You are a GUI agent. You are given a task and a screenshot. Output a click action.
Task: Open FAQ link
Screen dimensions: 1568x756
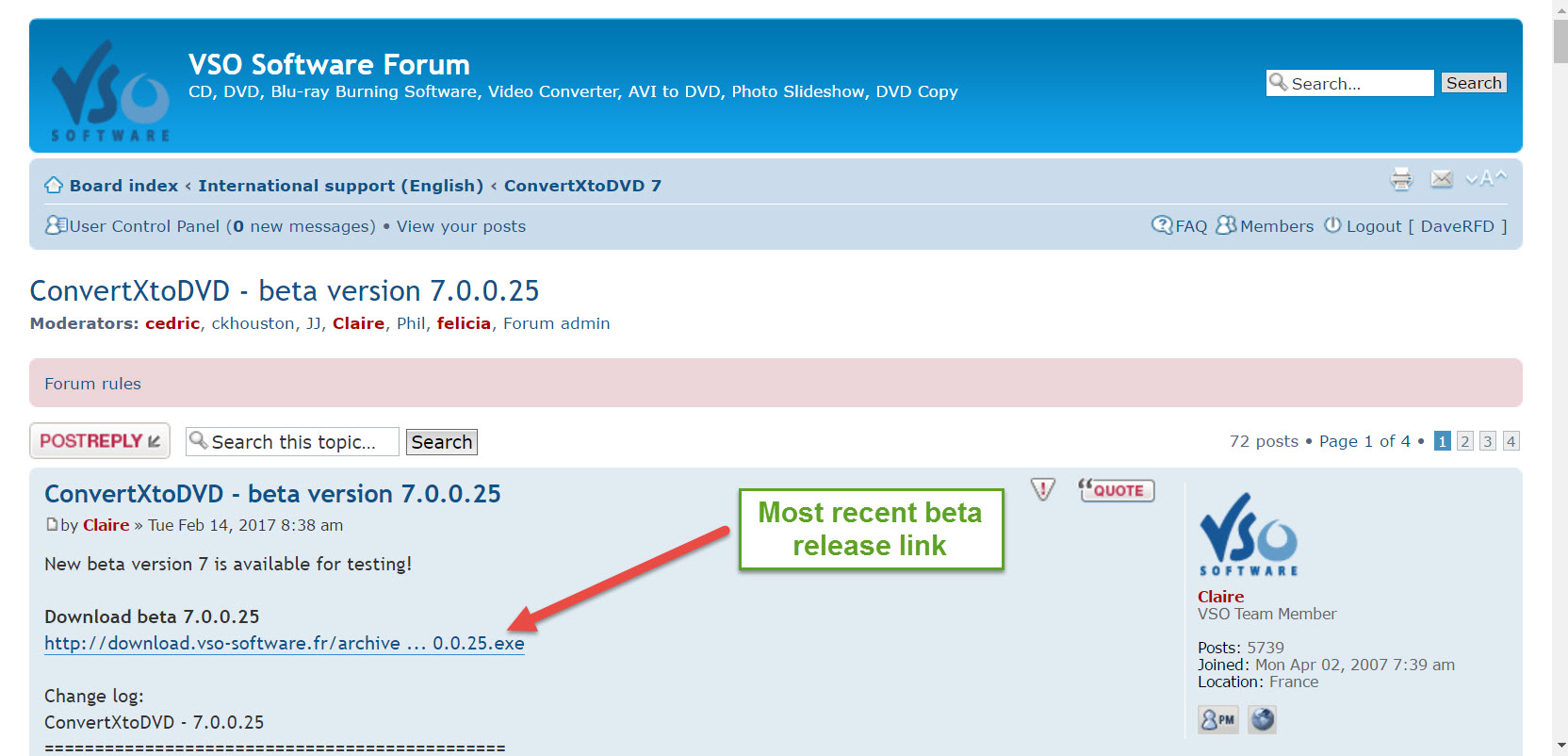(x=1191, y=226)
